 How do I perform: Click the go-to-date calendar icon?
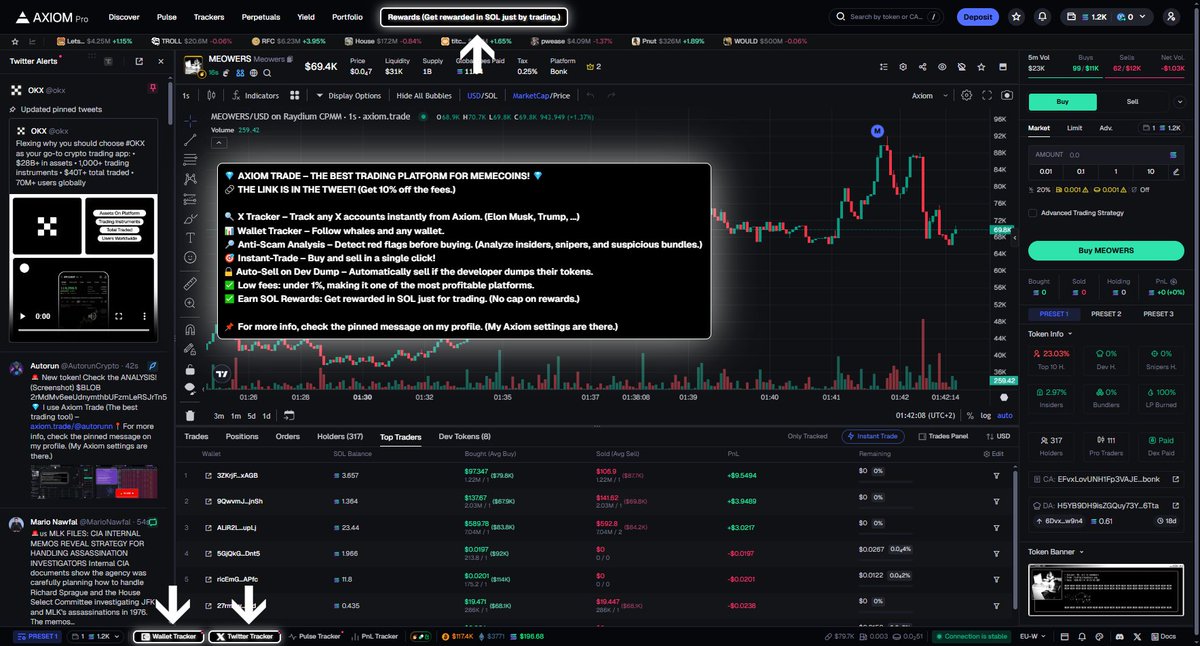coord(289,415)
